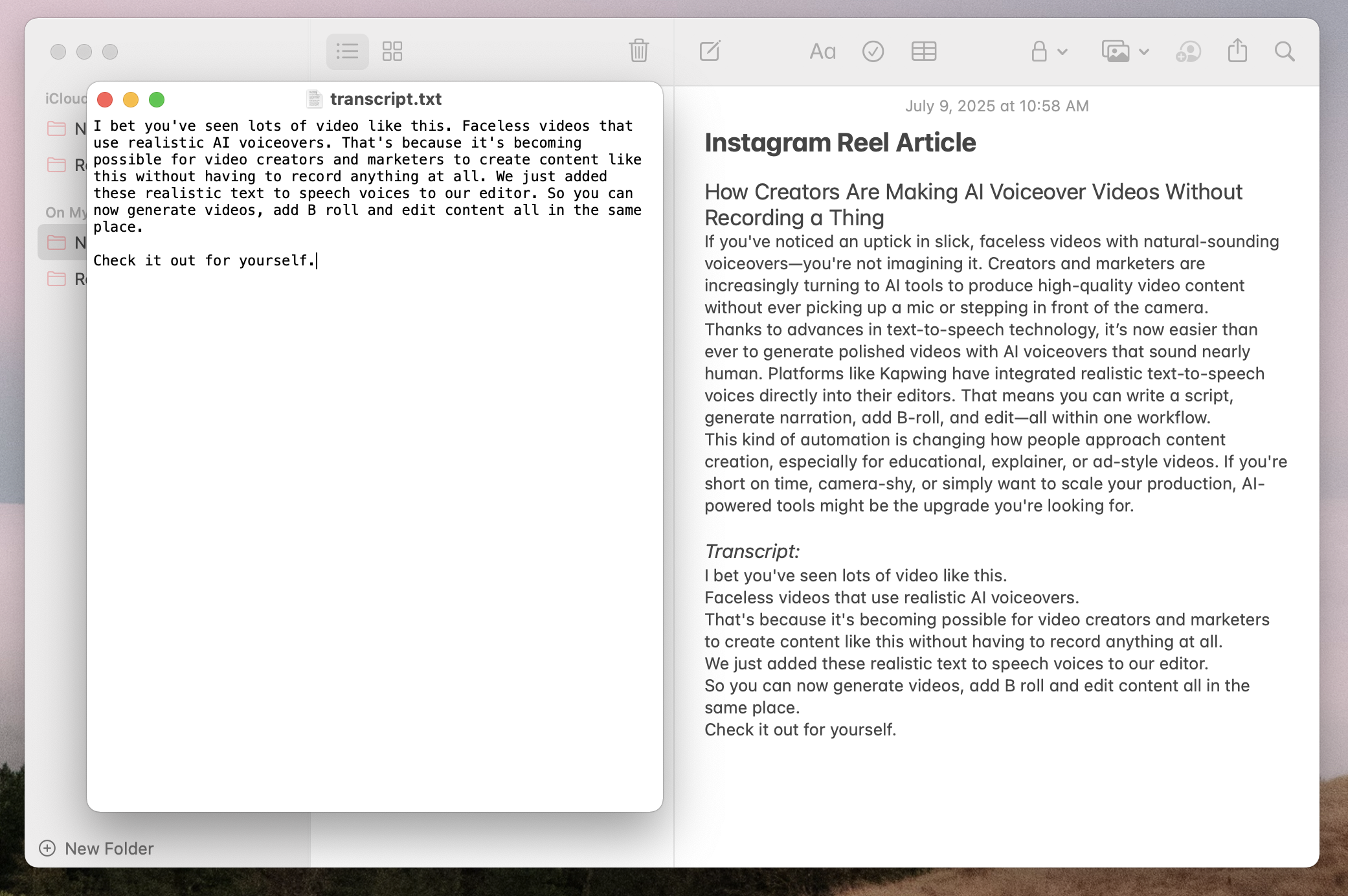Insert a table into the note
The image size is (1348, 896).
[x=923, y=51]
